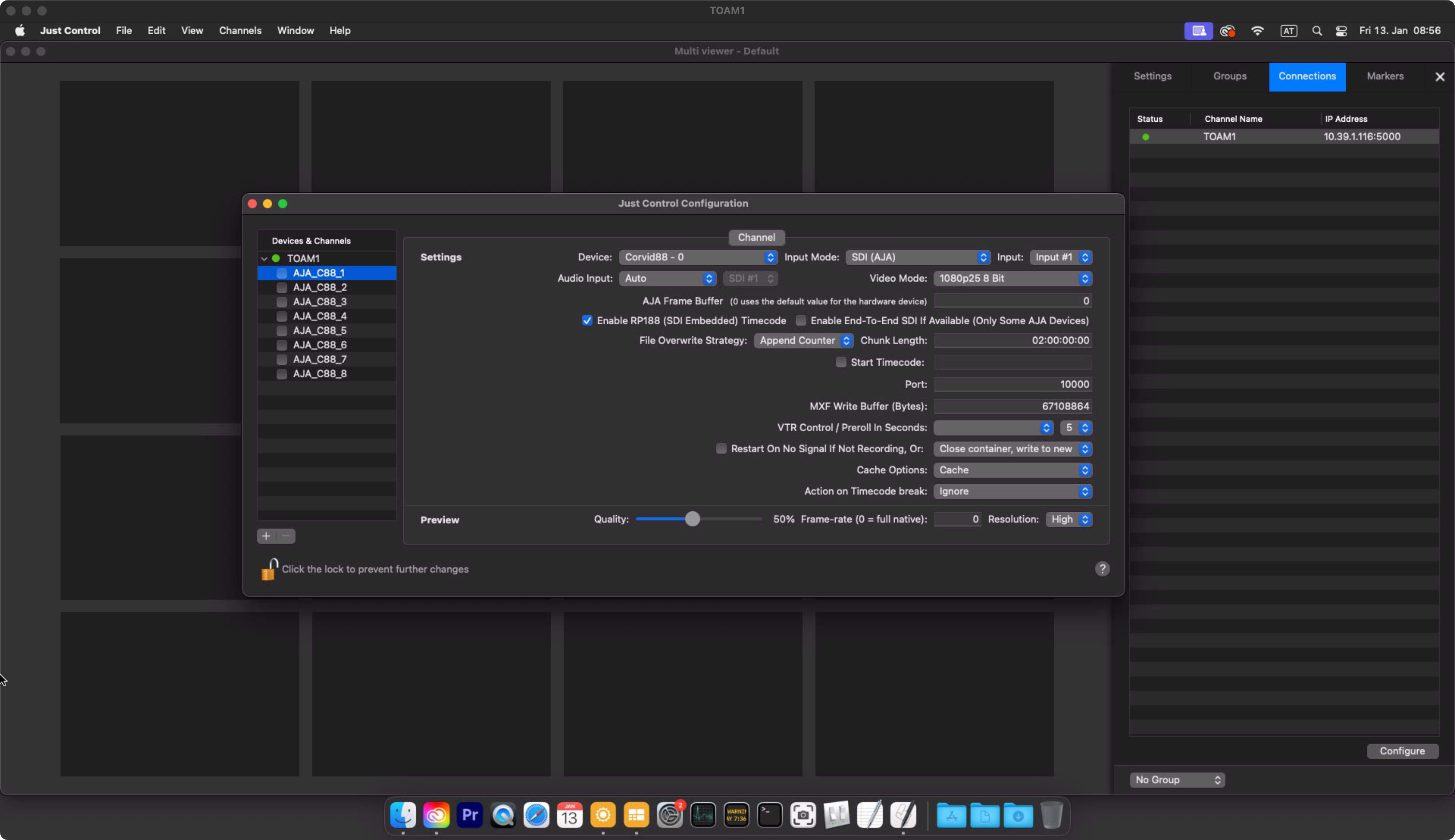Open System Preferences with badge 2
Screen dimensions: 1455x840
(670, 815)
